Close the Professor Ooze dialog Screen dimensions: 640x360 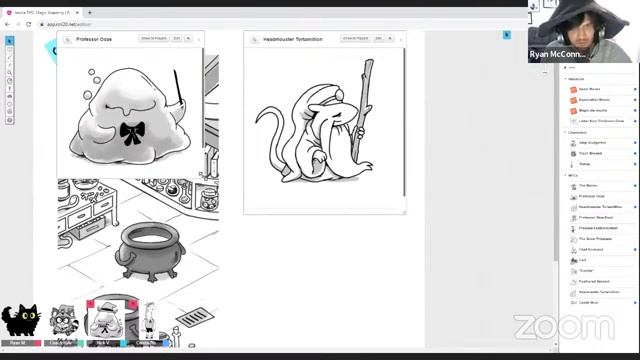tap(199, 40)
